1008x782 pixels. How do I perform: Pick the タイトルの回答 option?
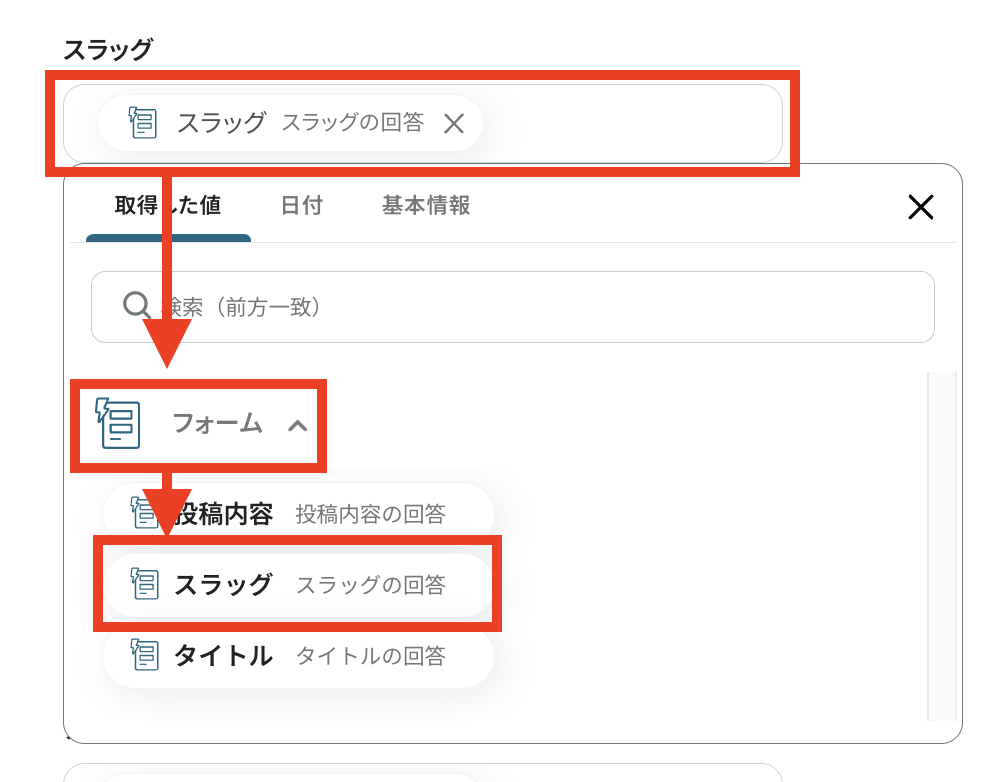(x=370, y=656)
